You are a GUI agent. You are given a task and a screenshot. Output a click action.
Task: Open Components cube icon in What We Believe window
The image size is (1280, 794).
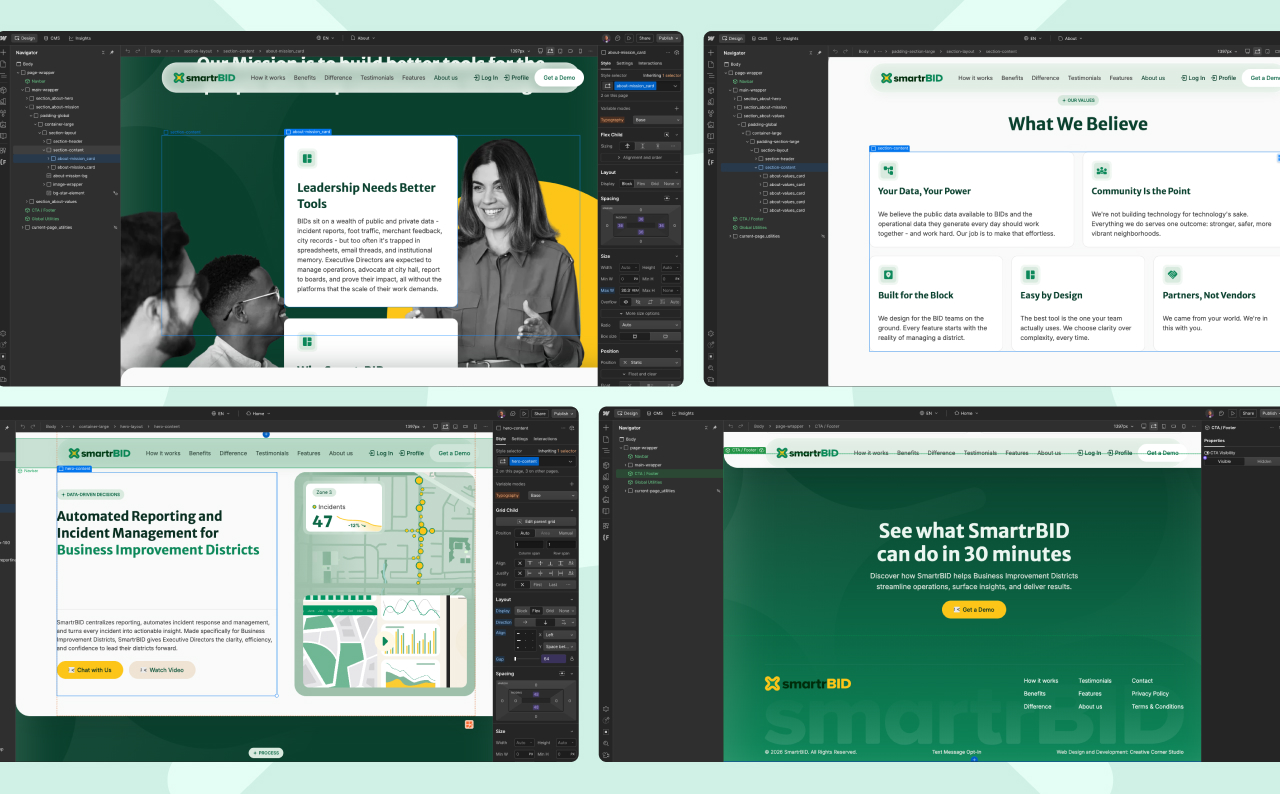coord(711,88)
